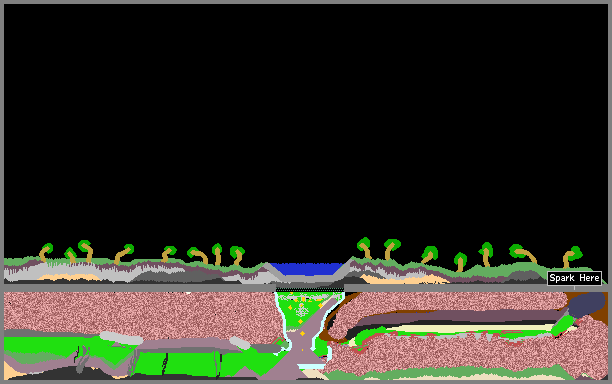612x384 pixels.
Task: Click the peach sand patch on the left surface
Action: [x=70, y=277]
